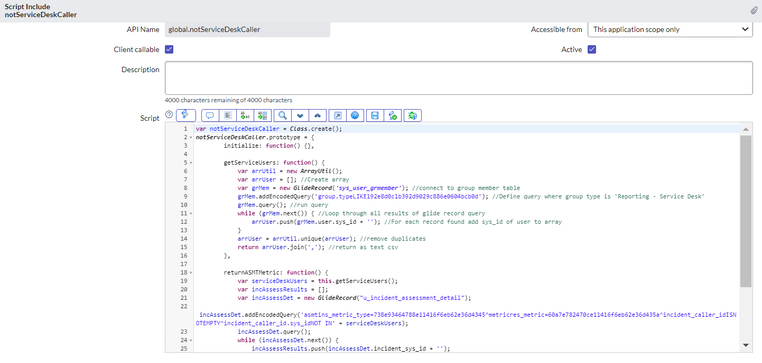Click the paperclip attachment icon
The width and height of the screenshot is (762, 363).
click(754, 10)
